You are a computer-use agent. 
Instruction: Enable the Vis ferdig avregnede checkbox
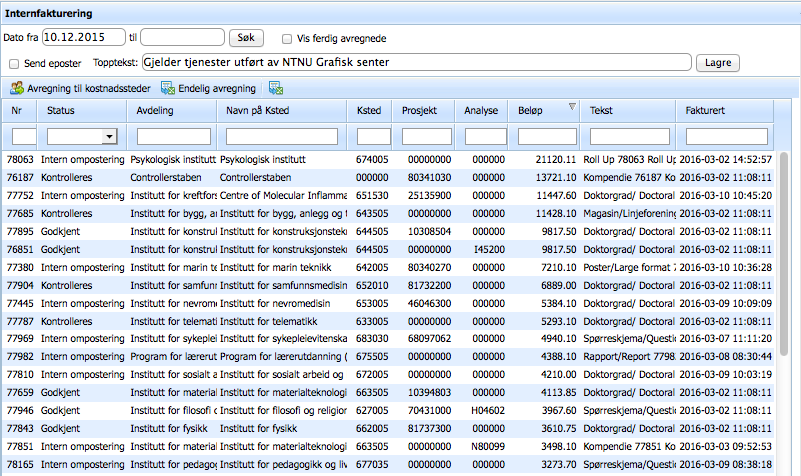(288, 39)
